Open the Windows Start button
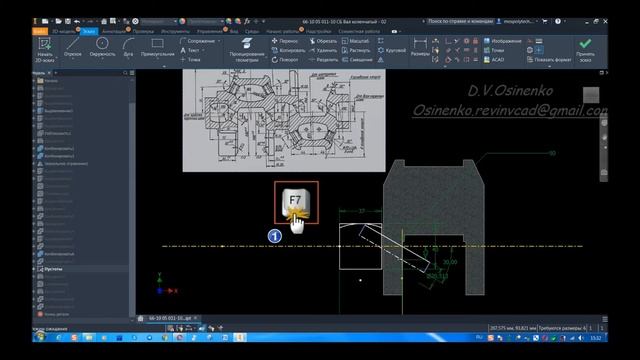The height and width of the screenshot is (360, 640). coord(40,338)
